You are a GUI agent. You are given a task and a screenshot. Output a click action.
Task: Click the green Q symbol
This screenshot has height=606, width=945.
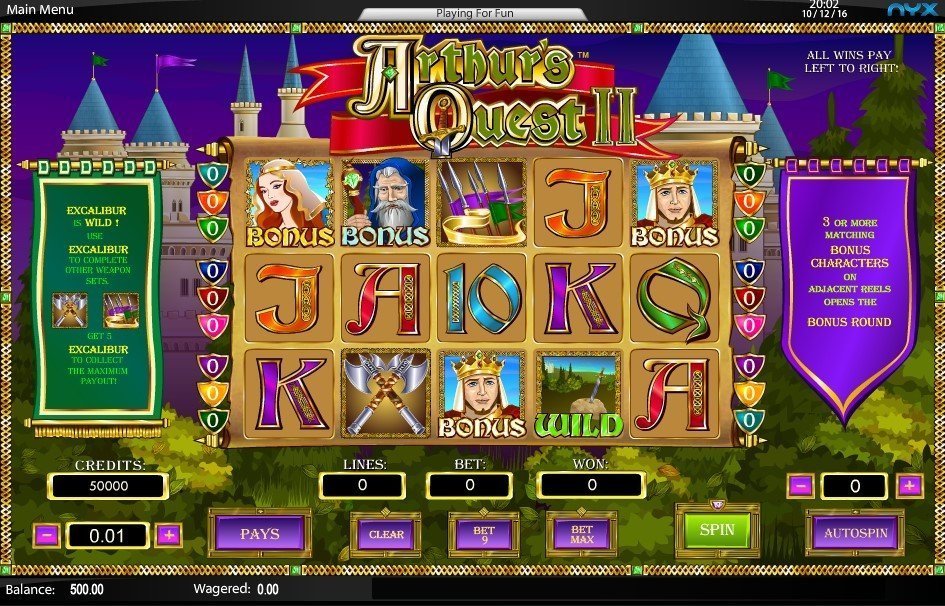674,298
